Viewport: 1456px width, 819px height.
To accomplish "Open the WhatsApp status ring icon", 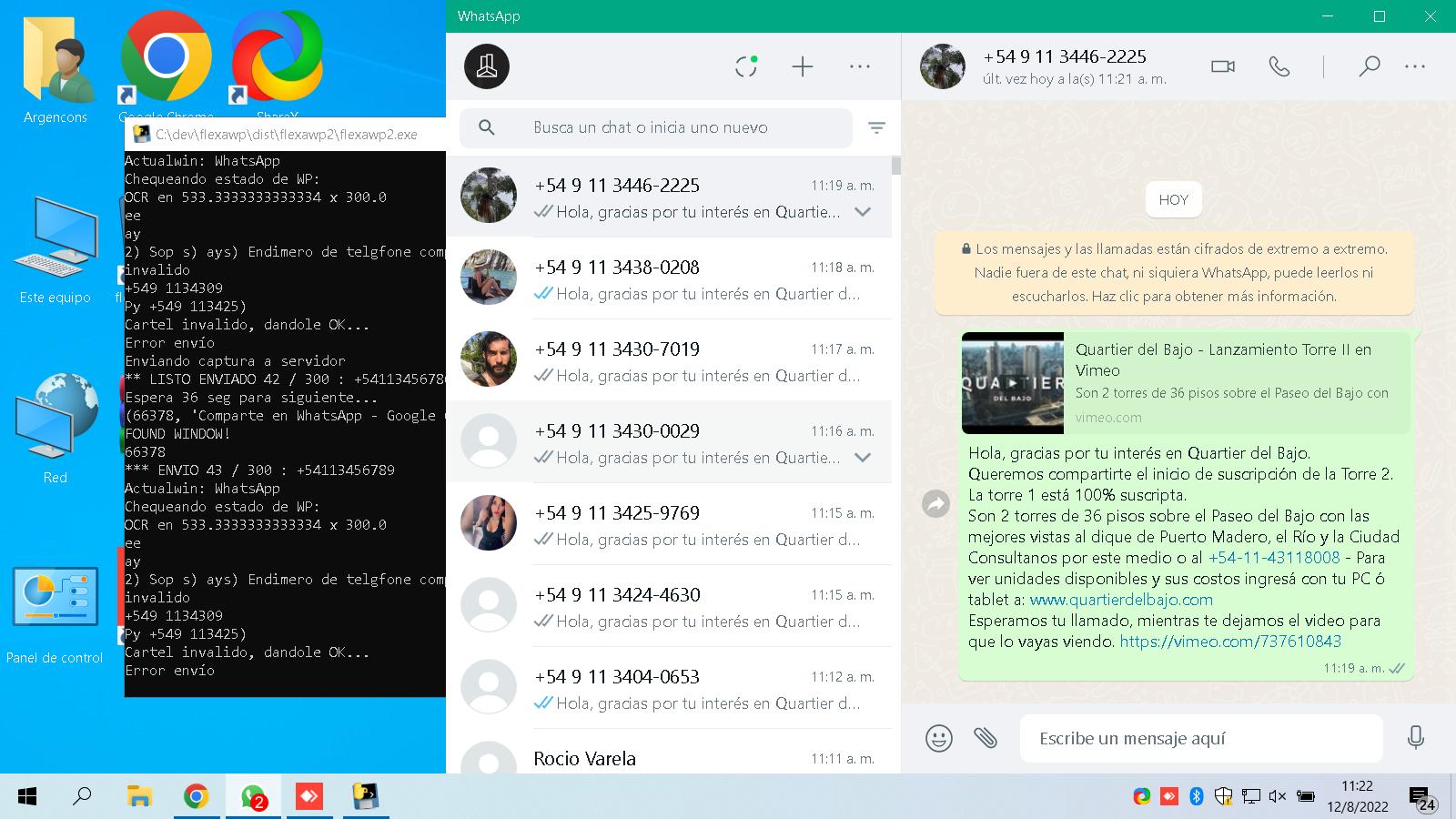I will pos(746,66).
